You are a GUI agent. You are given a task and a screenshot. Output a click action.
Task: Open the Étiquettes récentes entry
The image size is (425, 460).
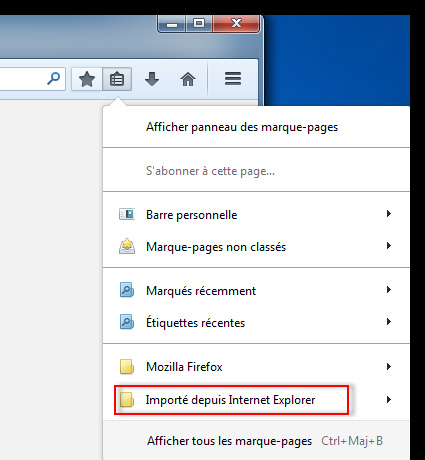click(256, 323)
